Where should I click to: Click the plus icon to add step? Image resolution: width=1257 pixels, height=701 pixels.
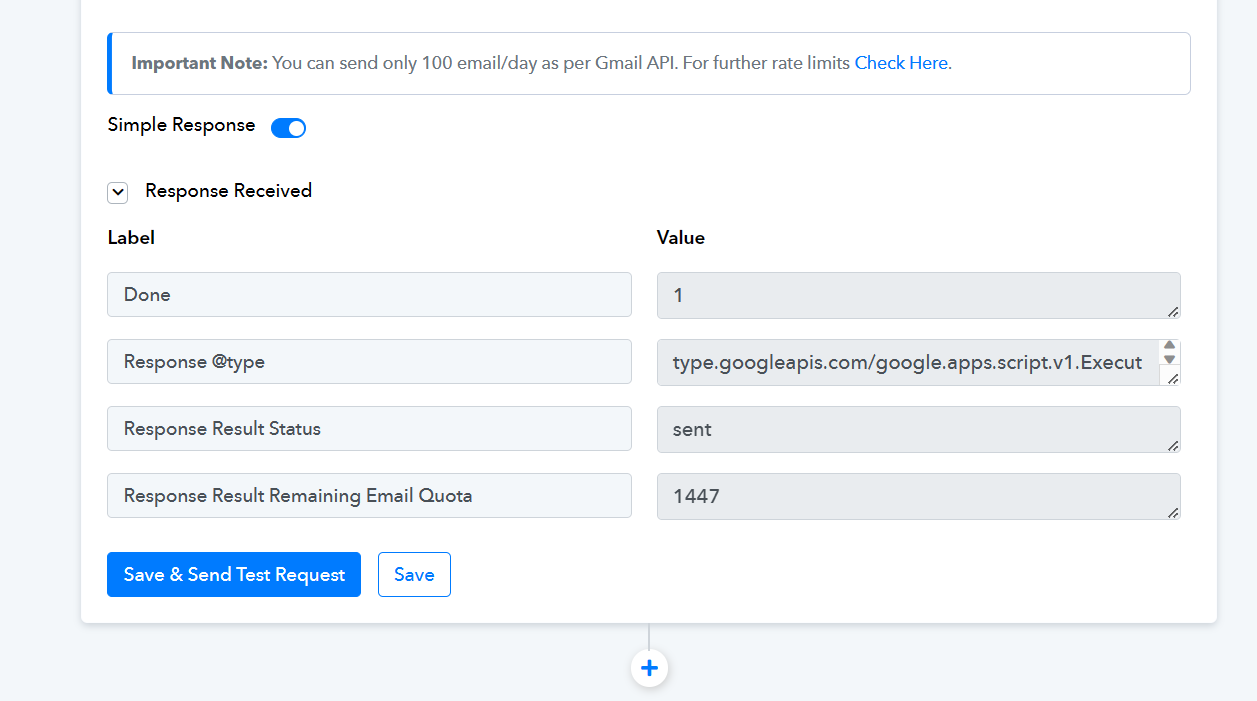649,668
